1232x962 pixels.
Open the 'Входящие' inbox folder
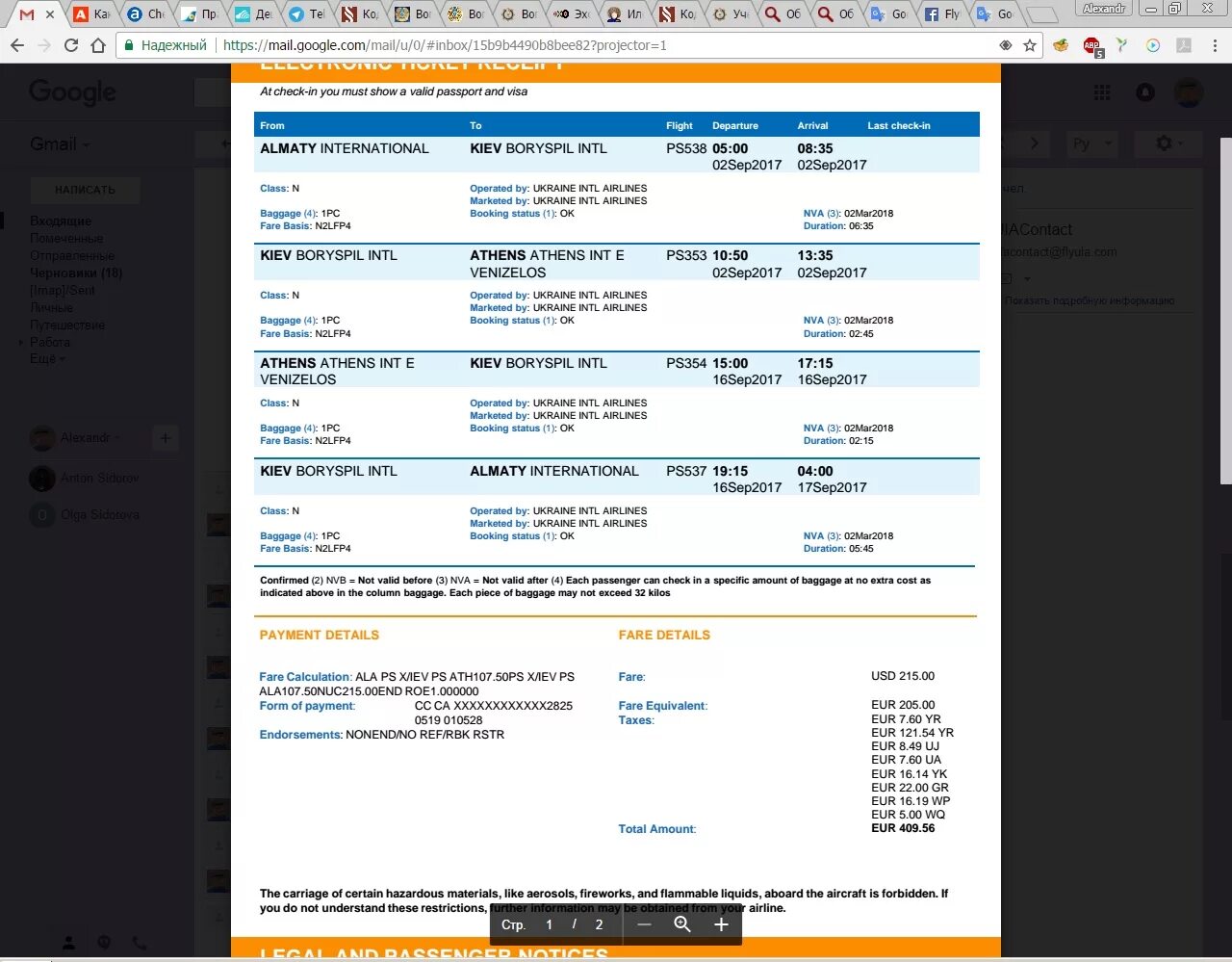(x=61, y=221)
